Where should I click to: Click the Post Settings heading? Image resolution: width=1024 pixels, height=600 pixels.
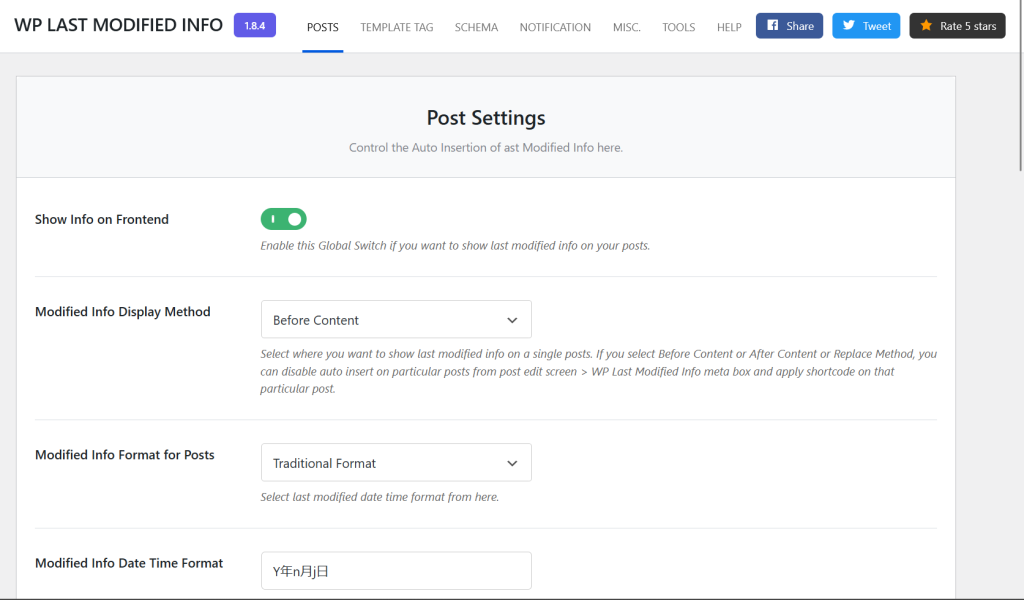tap(486, 118)
